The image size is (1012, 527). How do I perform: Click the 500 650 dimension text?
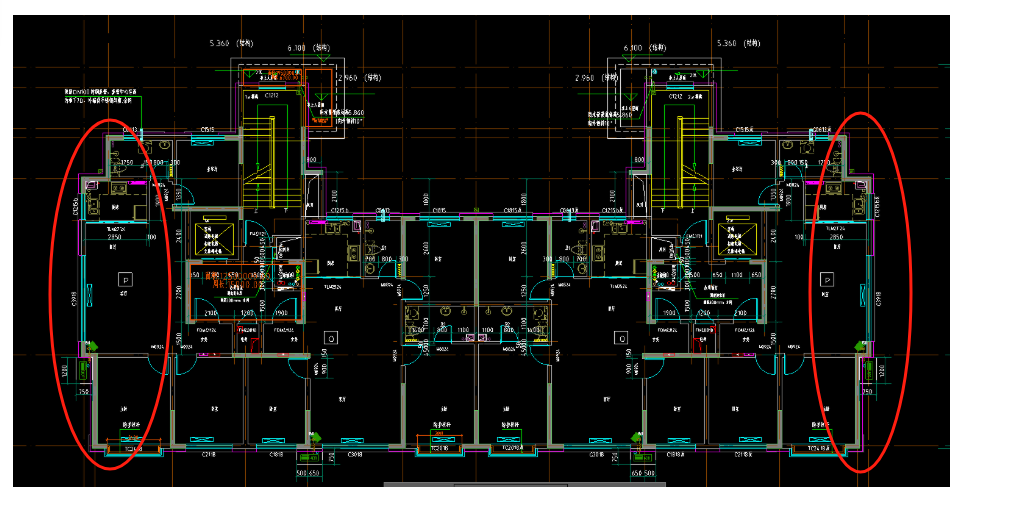tap(309, 473)
